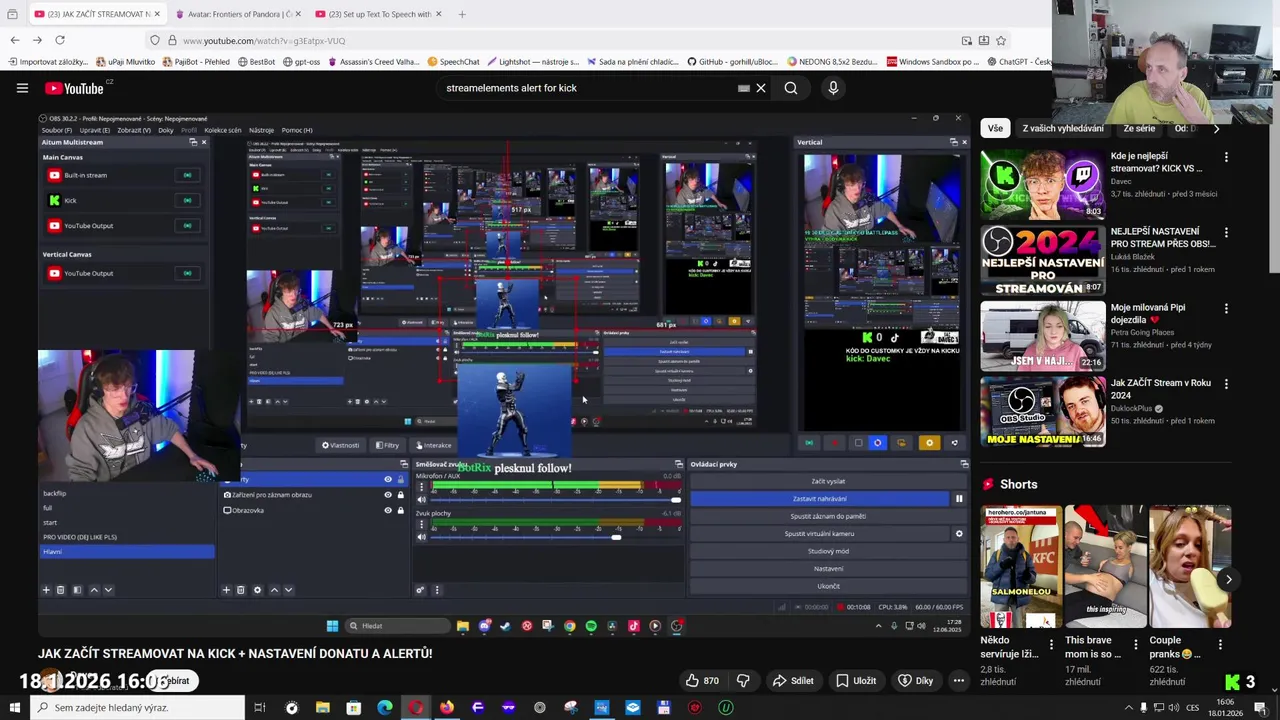Screen dimensions: 1280x720
Task: Reload the current YouTube page
Action: [x=60, y=40]
